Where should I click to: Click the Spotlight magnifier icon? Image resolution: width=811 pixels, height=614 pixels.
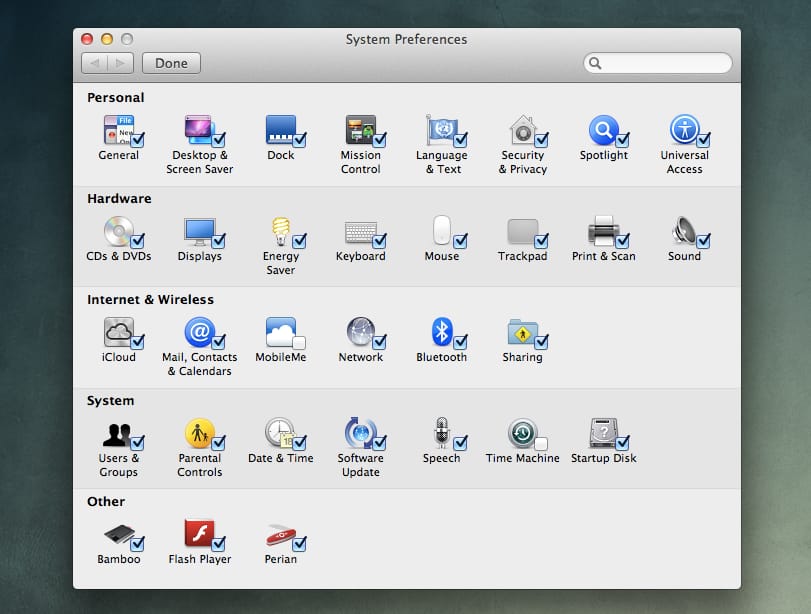click(604, 129)
